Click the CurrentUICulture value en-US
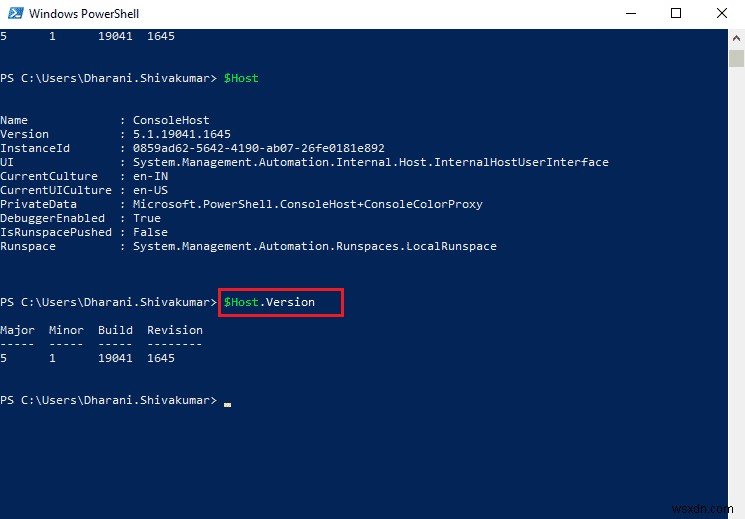Screen dimensions: 745x519 click(150, 190)
